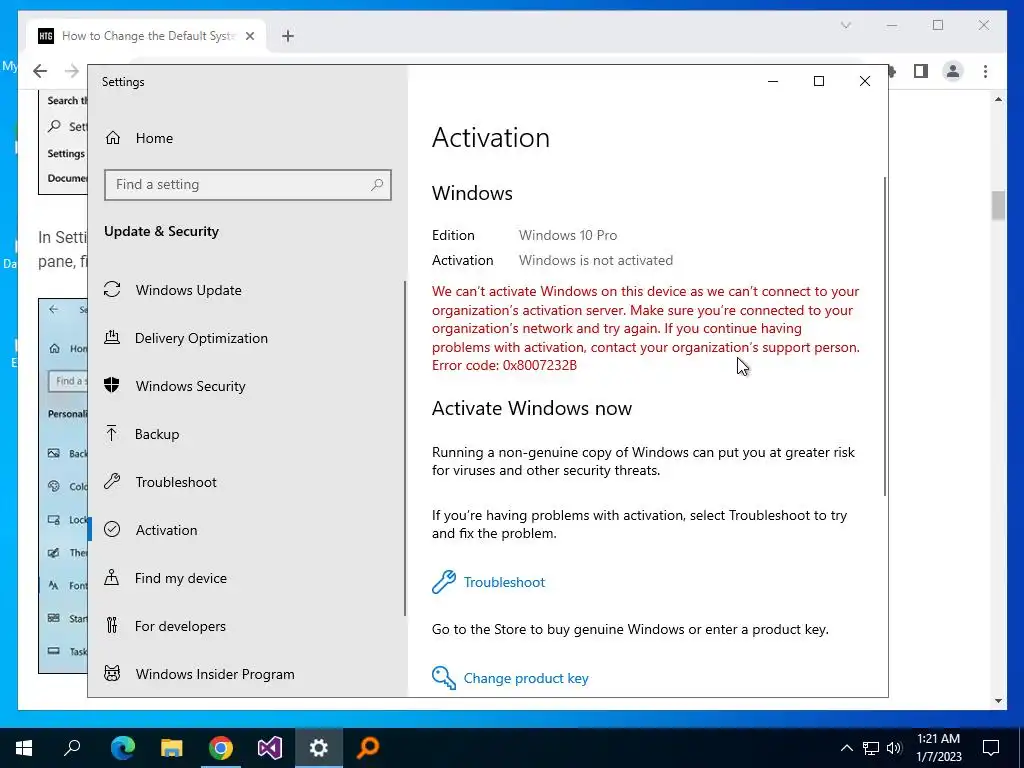Open taskbar search

tap(72, 748)
